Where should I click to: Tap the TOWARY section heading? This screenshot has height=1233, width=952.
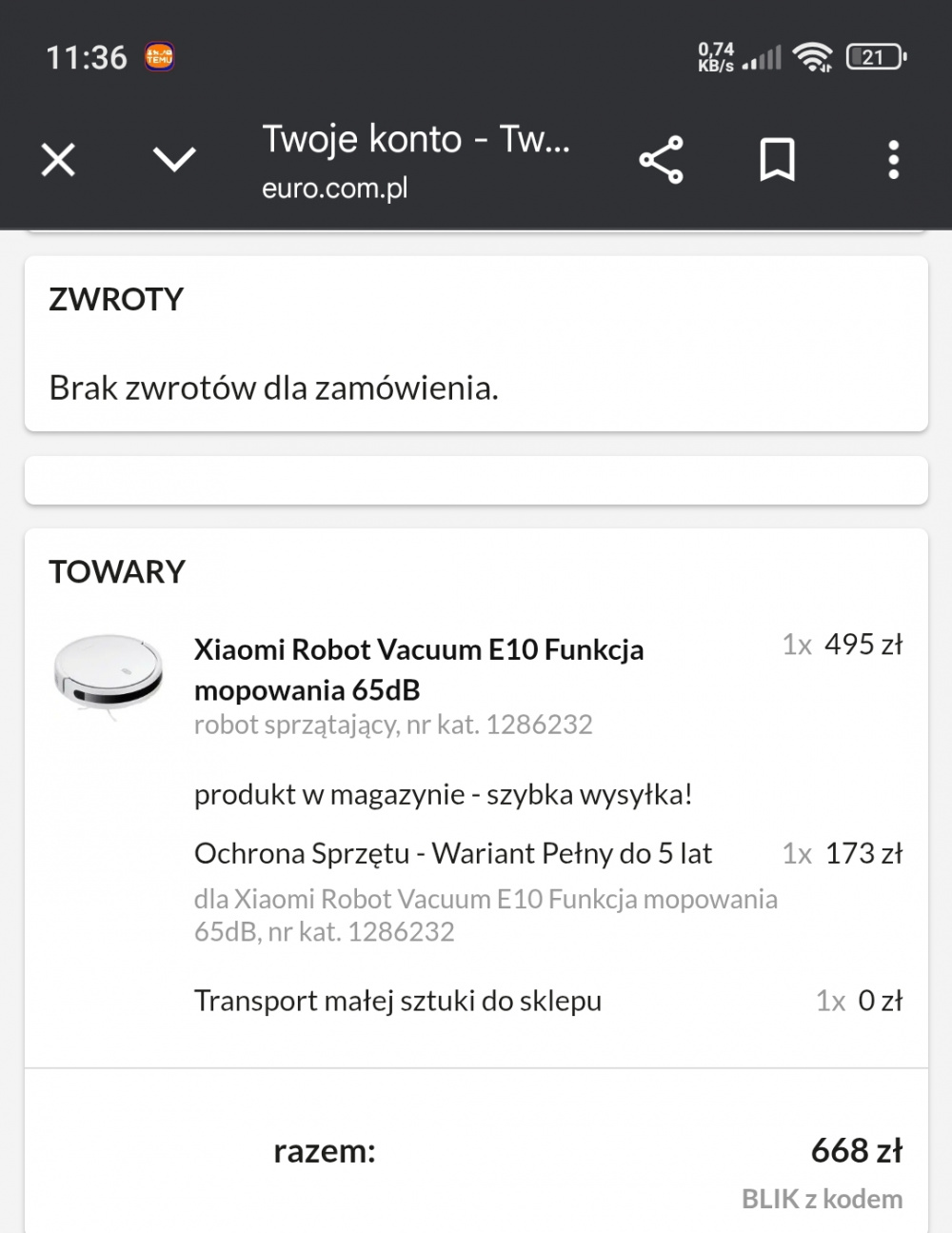(x=117, y=571)
